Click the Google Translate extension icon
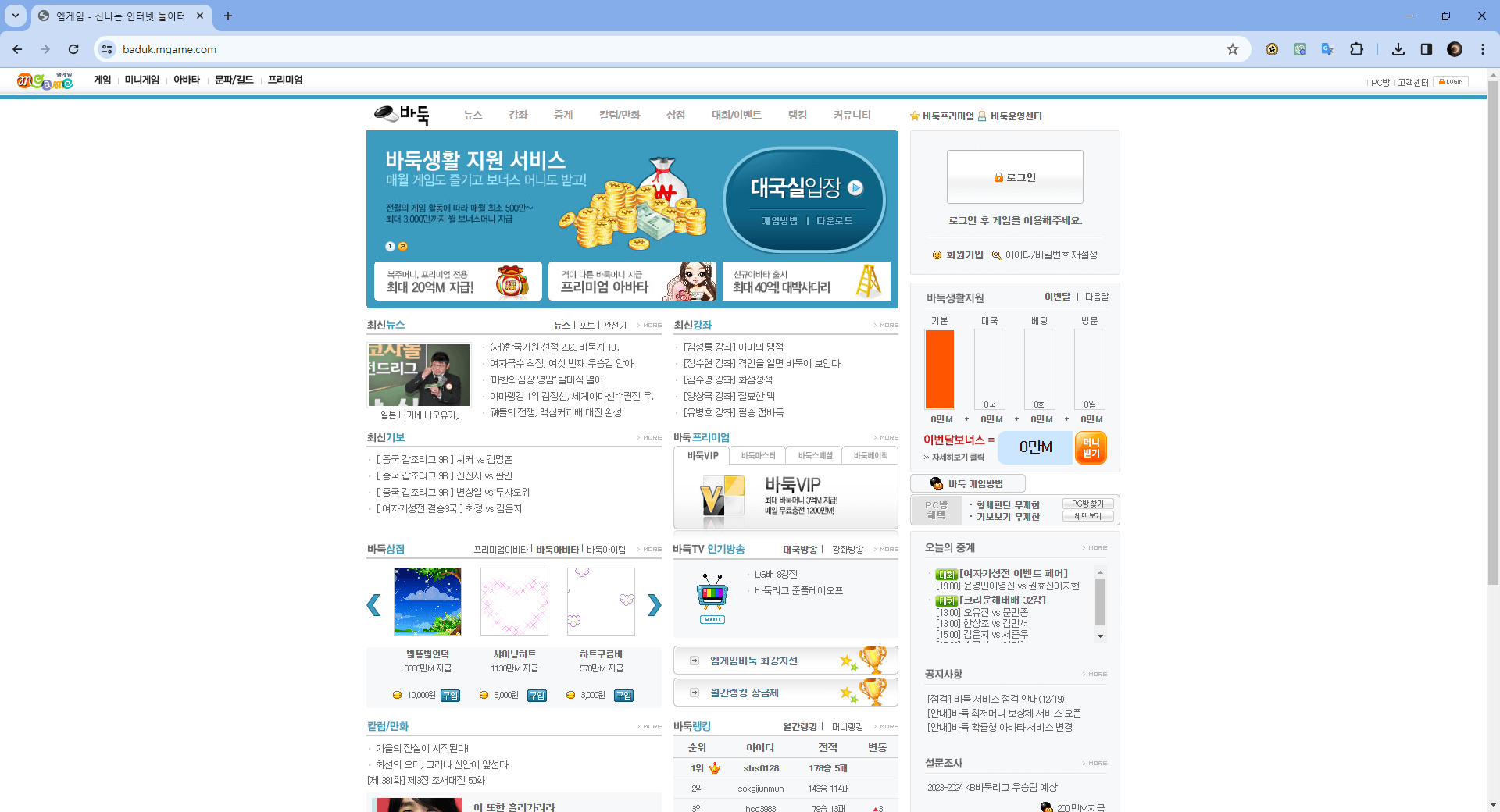1500x812 pixels. click(x=1327, y=49)
